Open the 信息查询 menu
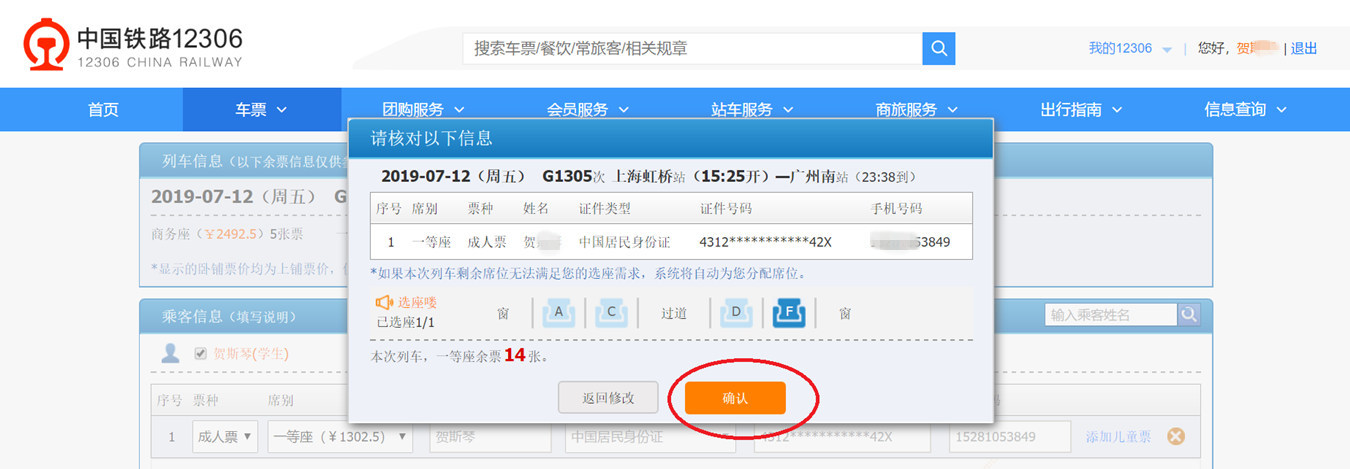 point(1245,110)
